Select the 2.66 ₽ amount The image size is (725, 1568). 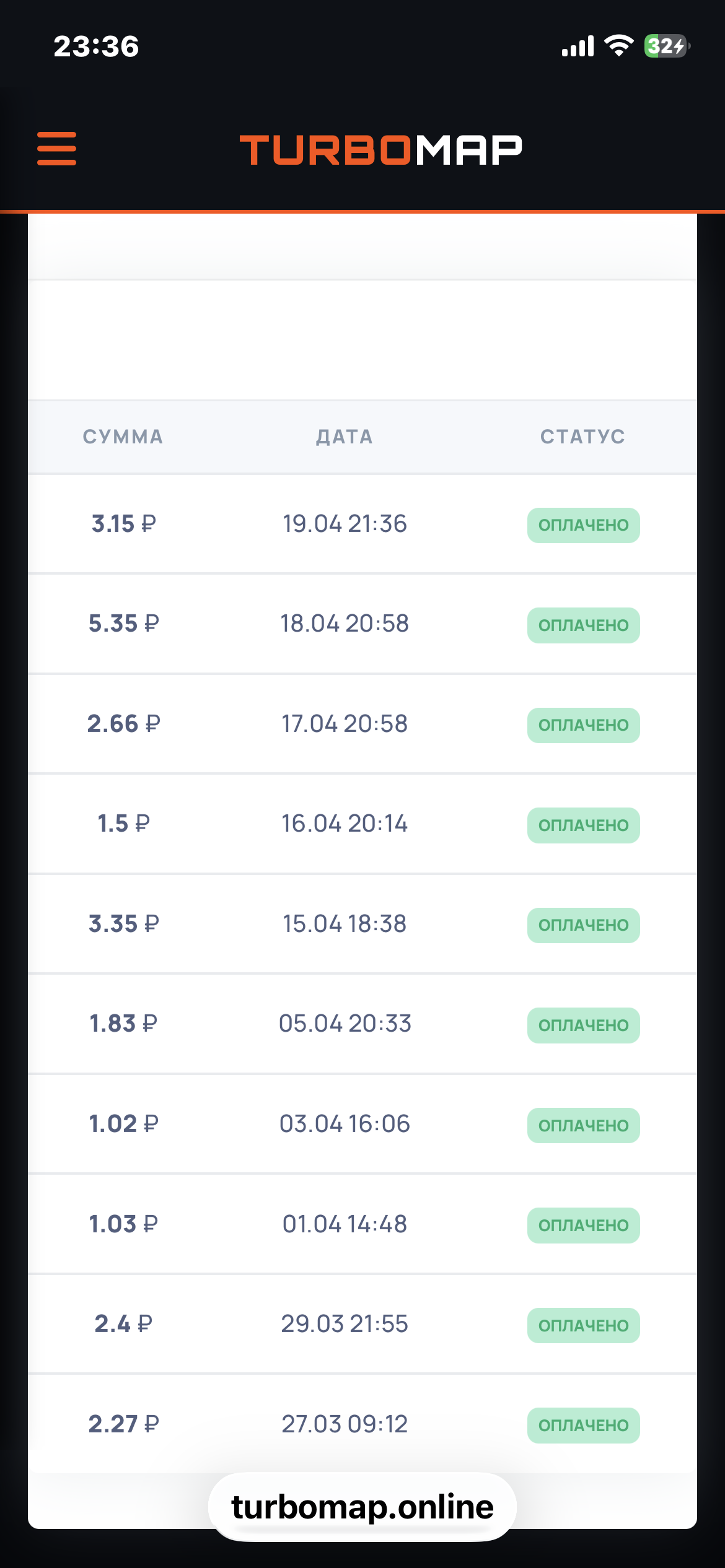pos(123,723)
